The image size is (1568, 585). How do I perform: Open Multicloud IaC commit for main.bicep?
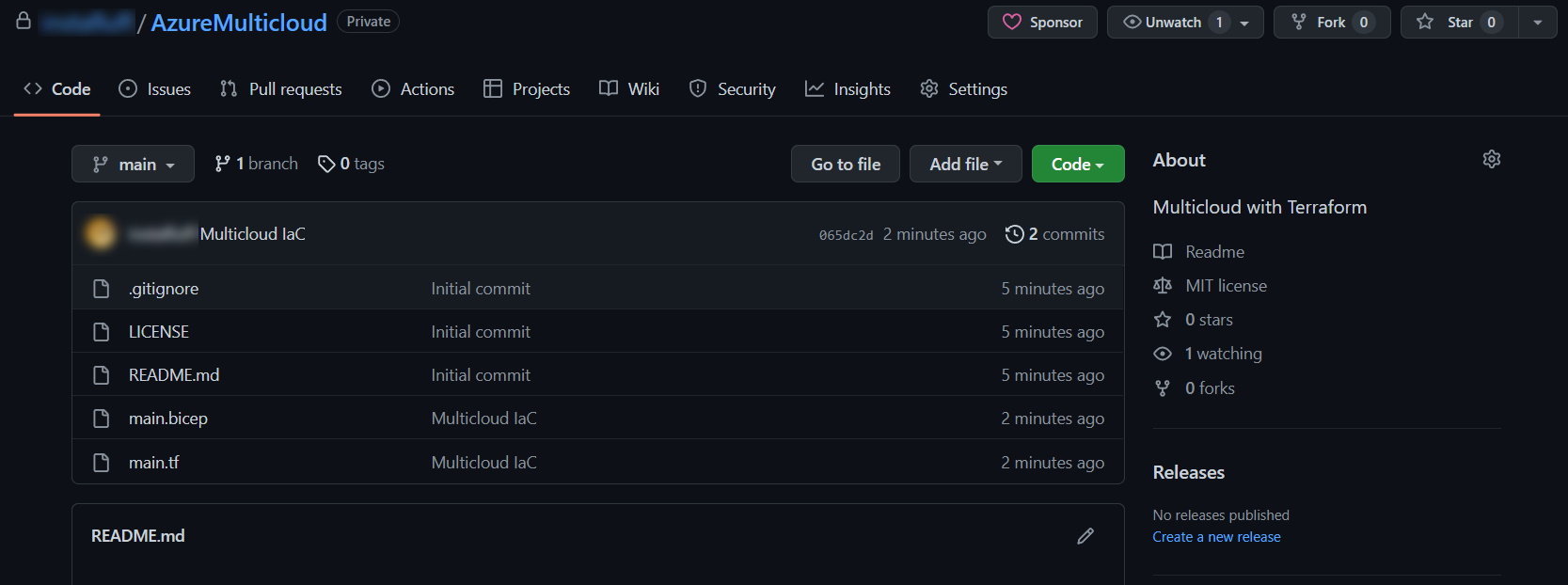[x=484, y=419]
